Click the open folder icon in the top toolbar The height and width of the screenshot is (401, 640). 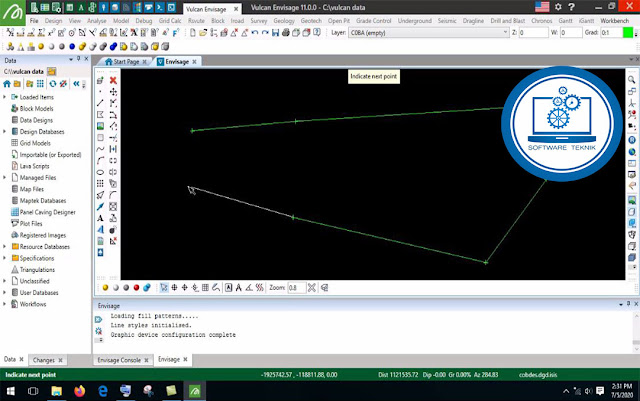click(x=203, y=33)
